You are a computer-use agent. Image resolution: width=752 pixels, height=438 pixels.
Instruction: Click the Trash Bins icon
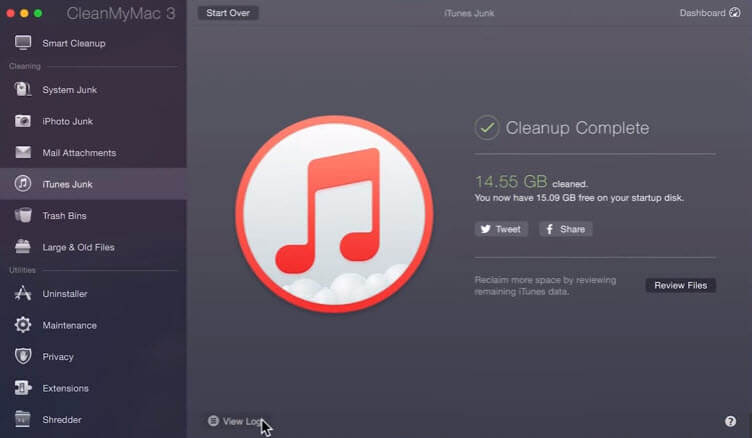point(23,215)
